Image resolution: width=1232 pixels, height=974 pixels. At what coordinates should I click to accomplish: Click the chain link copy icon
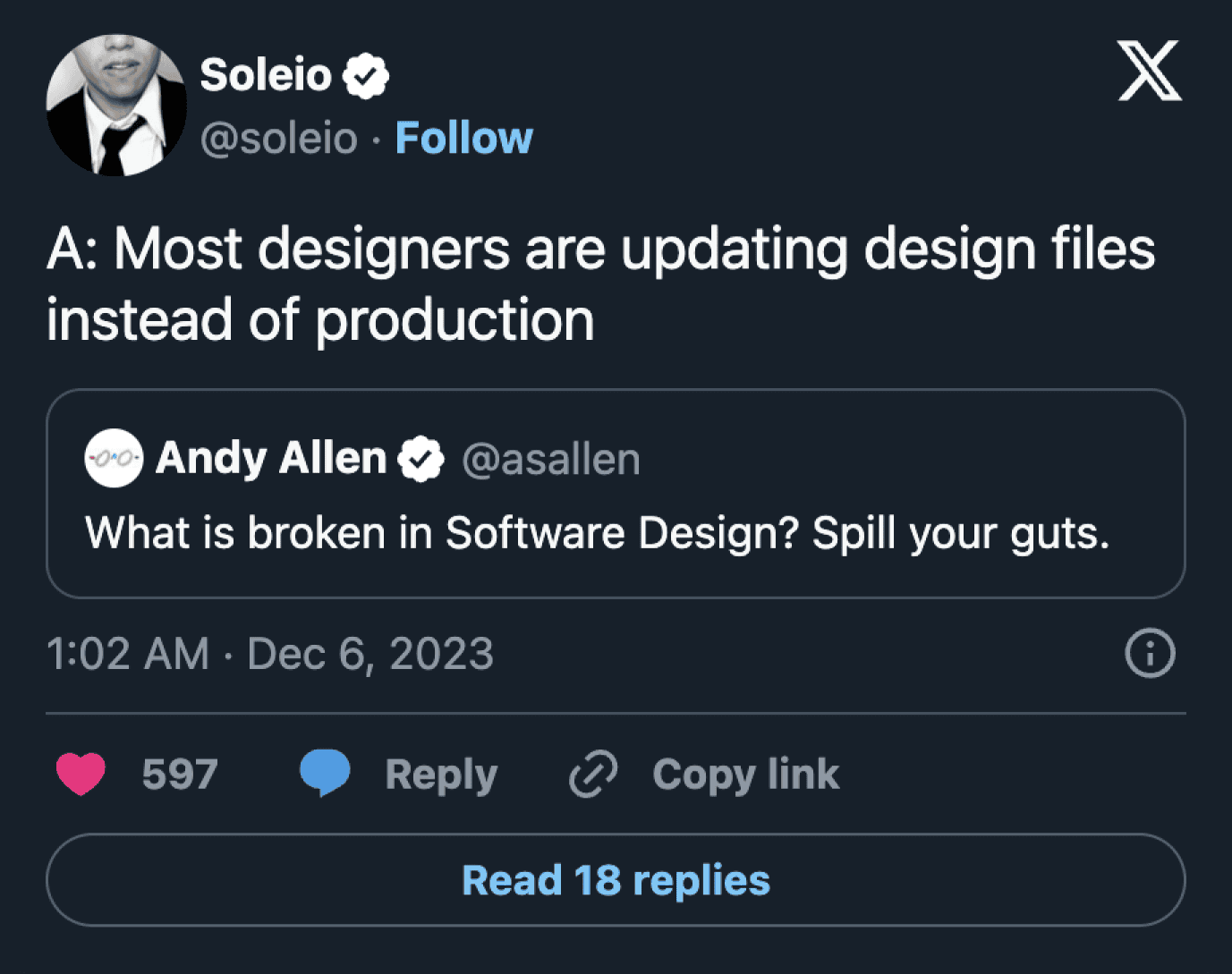tap(593, 774)
